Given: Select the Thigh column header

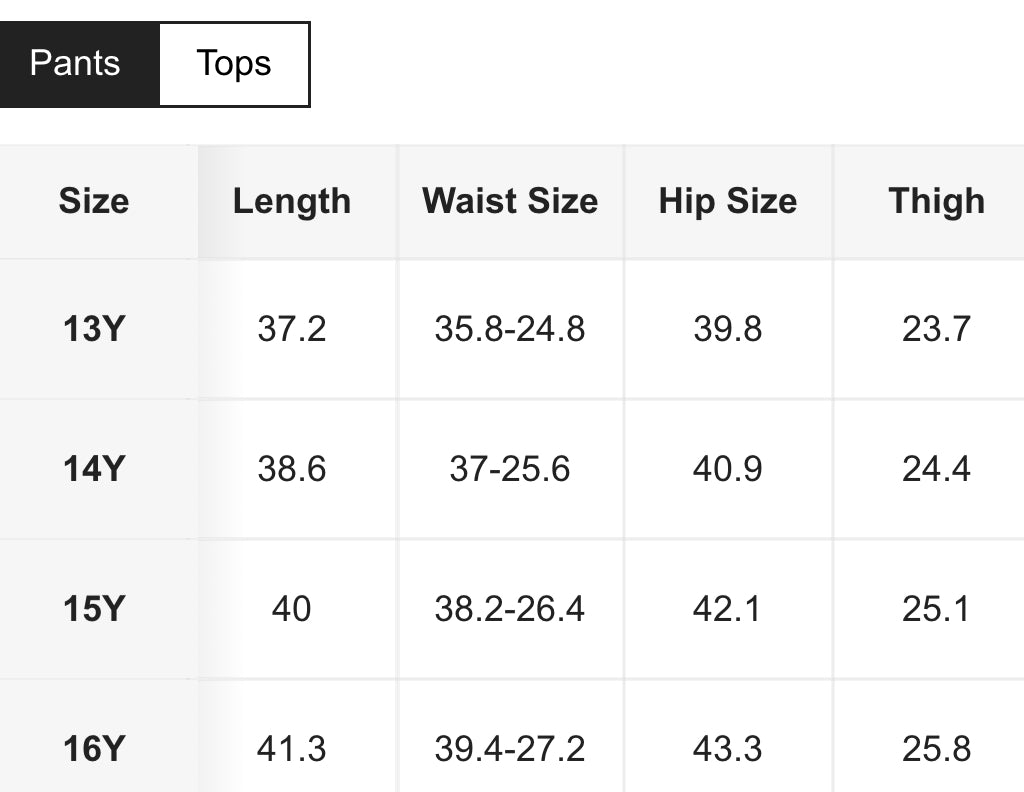Looking at the screenshot, I should point(936,201).
